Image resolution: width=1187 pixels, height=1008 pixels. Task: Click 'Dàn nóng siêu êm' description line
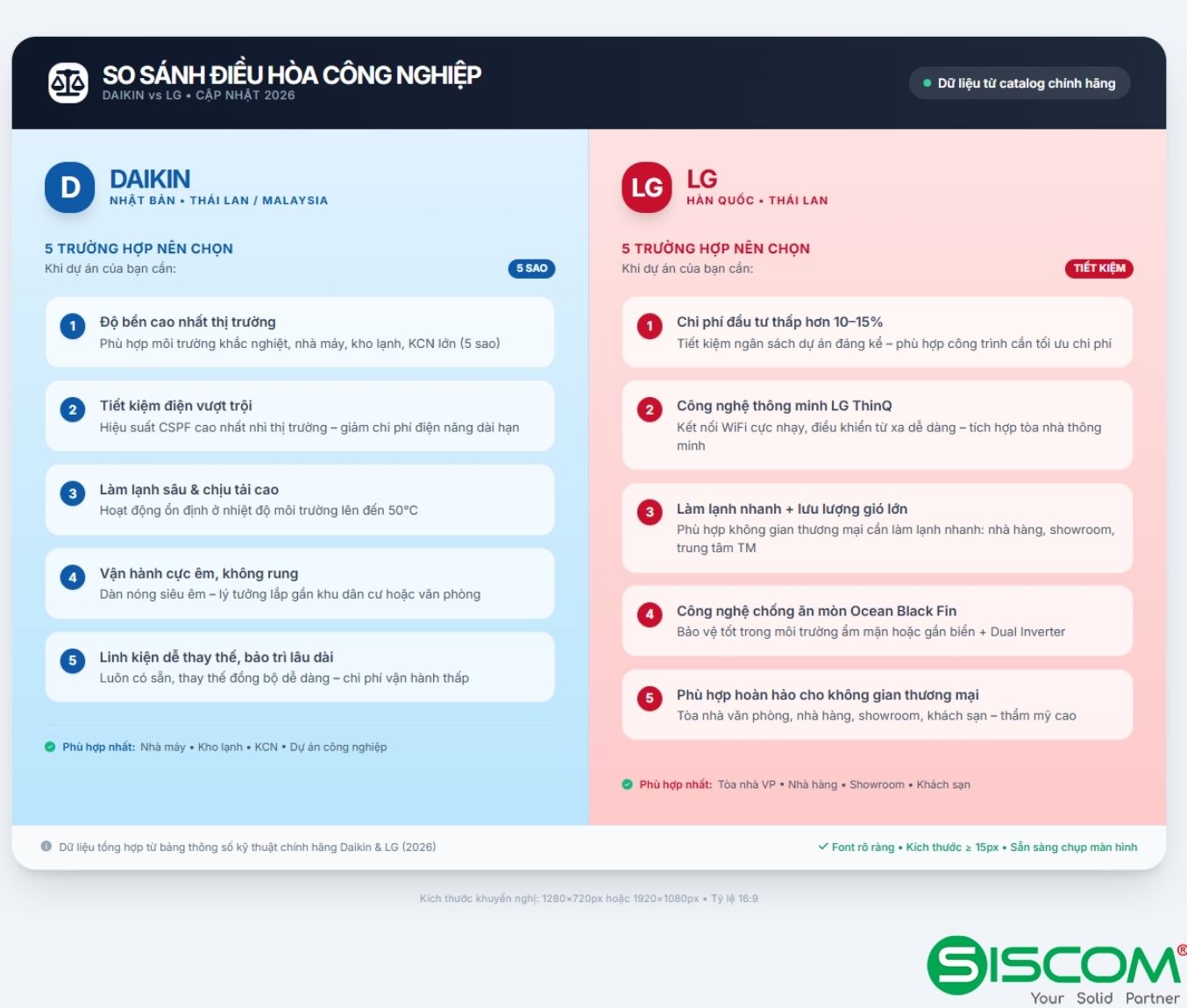coord(290,594)
